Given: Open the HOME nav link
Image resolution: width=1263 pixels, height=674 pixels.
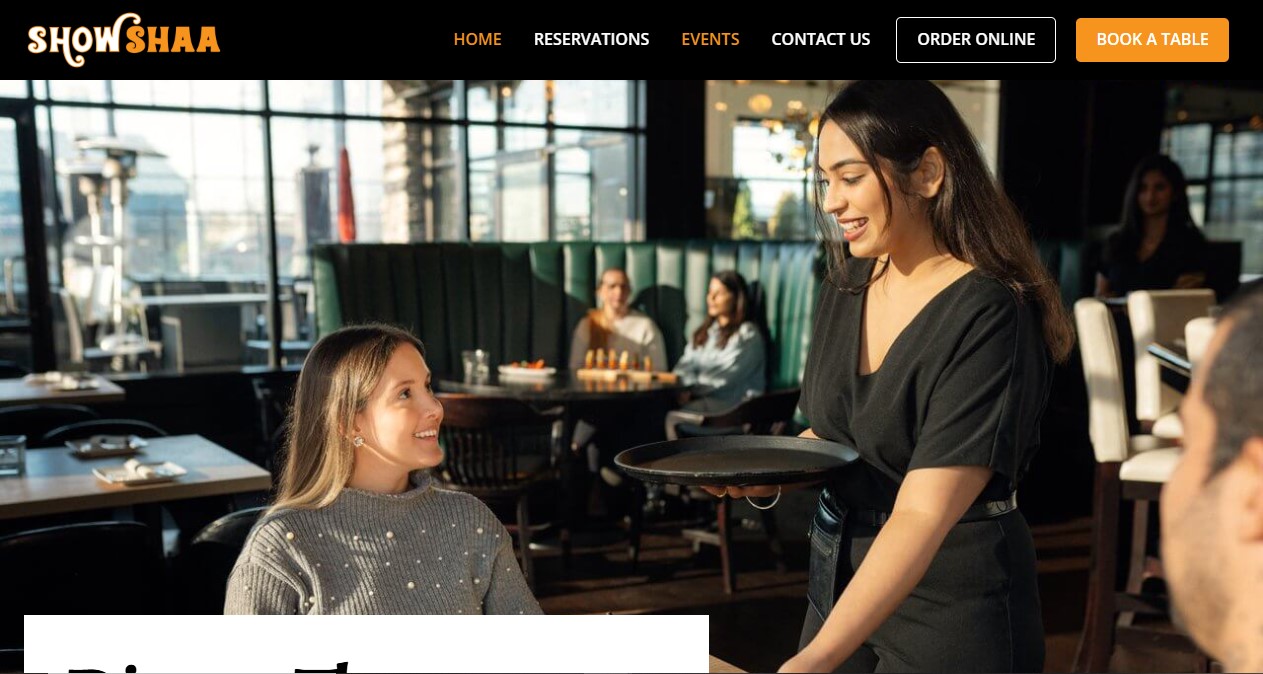Looking at the screenshot, I should click(x=477, y=40).
